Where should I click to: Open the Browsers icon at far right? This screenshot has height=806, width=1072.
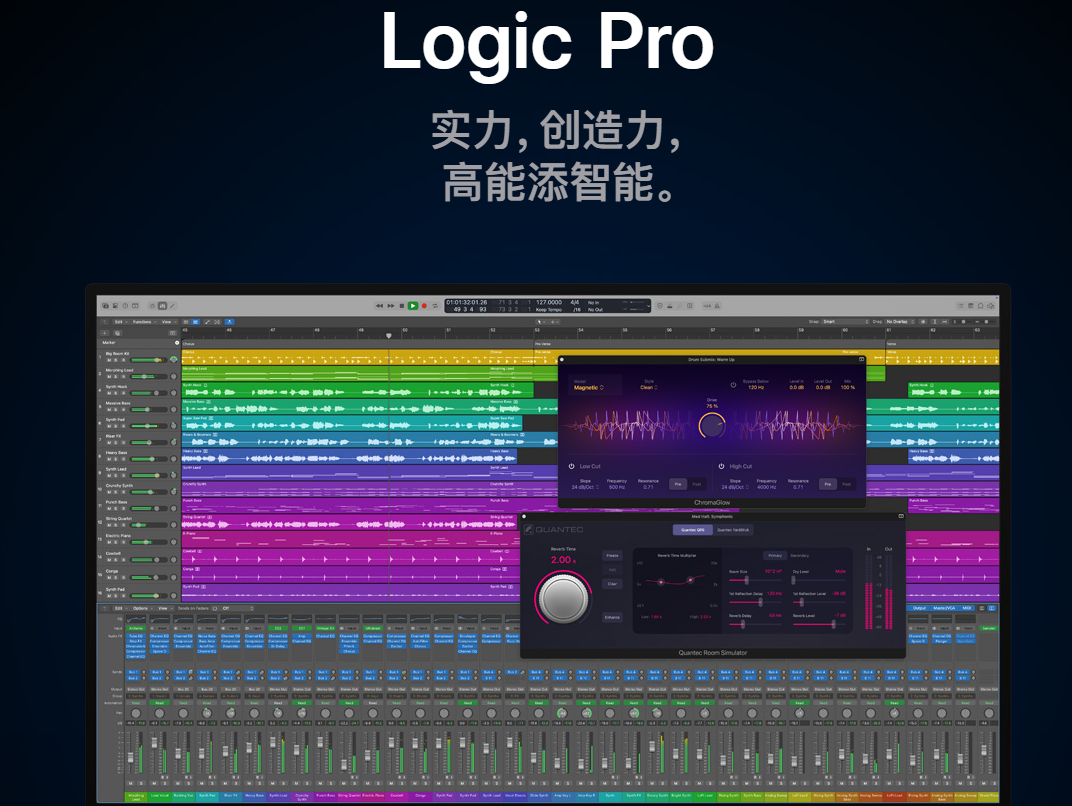pos(991,306)
